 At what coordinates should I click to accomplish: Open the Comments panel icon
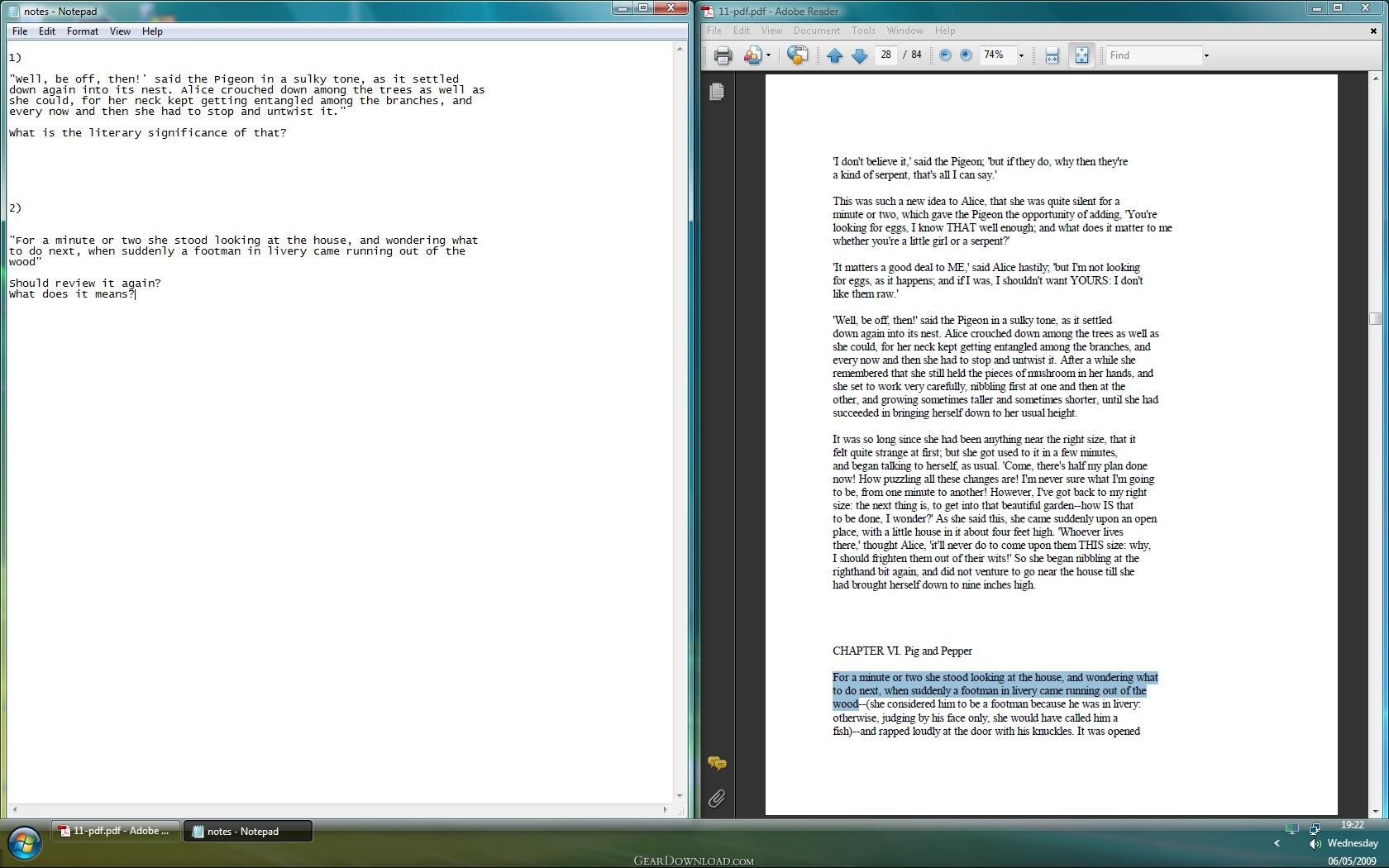click(717, 763)
